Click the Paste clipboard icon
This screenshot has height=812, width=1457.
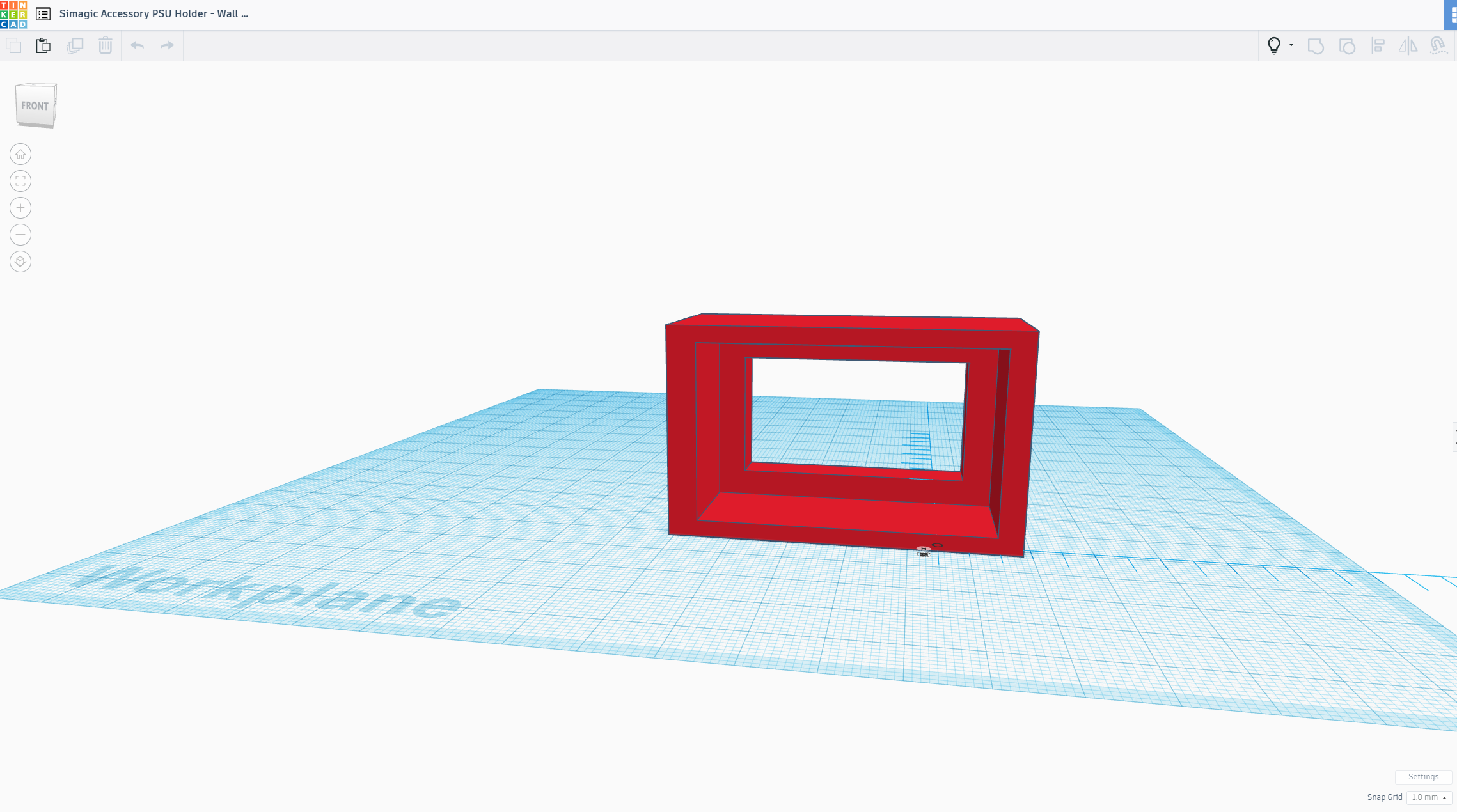point(43,45)
